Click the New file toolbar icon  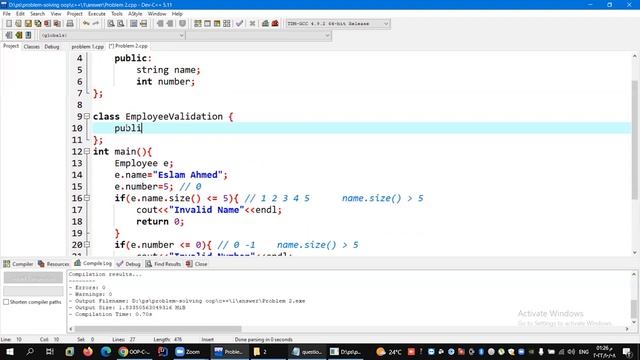9,24
